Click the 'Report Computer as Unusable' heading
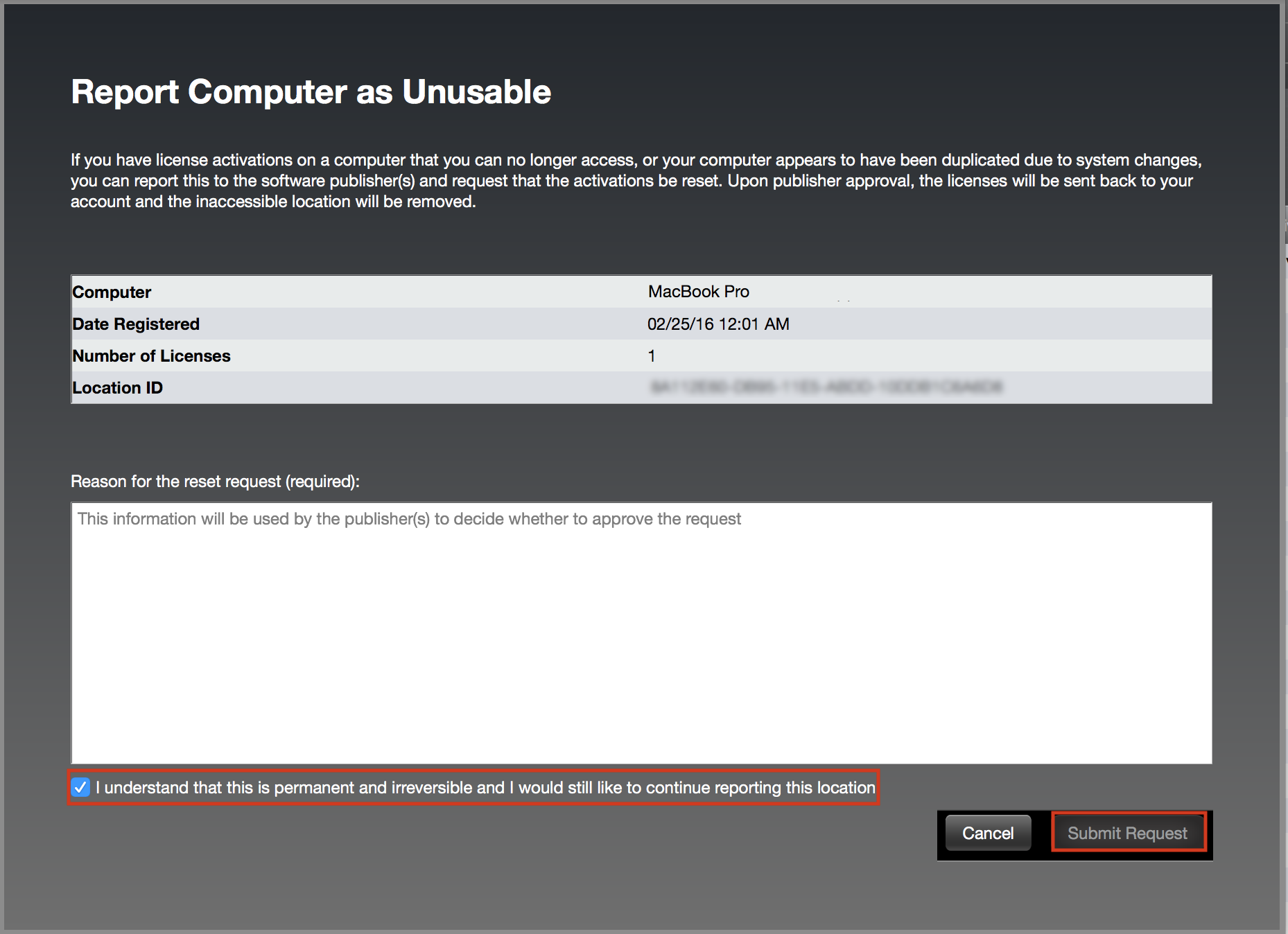Viewport: 1288px width, 934px height. [x=311, y=91]
